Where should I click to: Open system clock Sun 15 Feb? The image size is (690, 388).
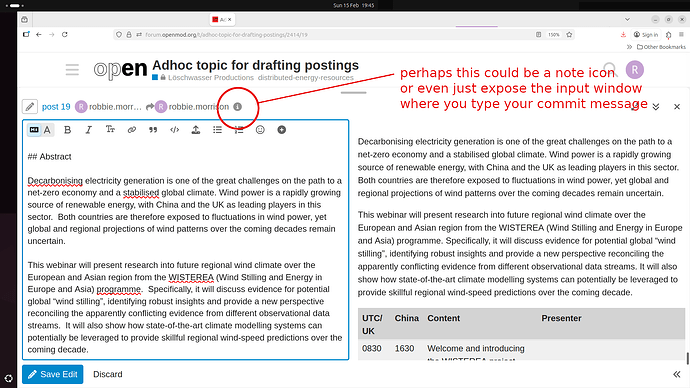pyautogui.click(x=353, y=5)
